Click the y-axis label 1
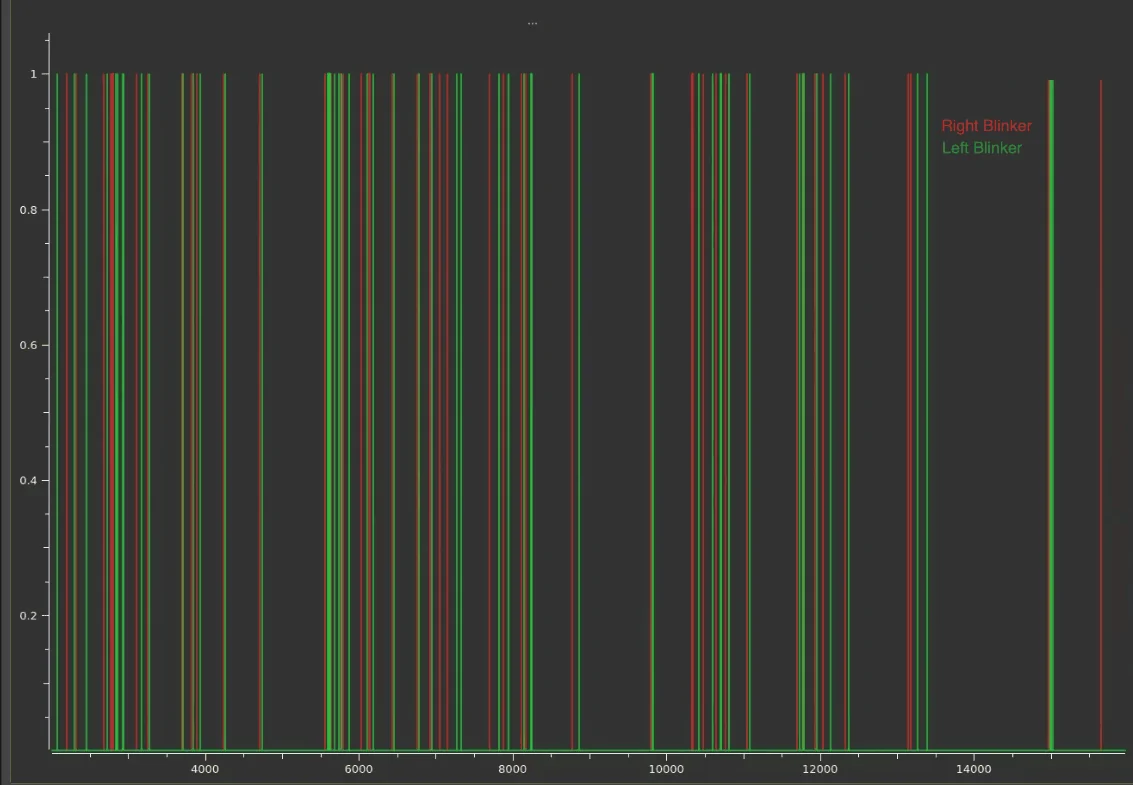Screen dimensions: 1133x785 33,74
